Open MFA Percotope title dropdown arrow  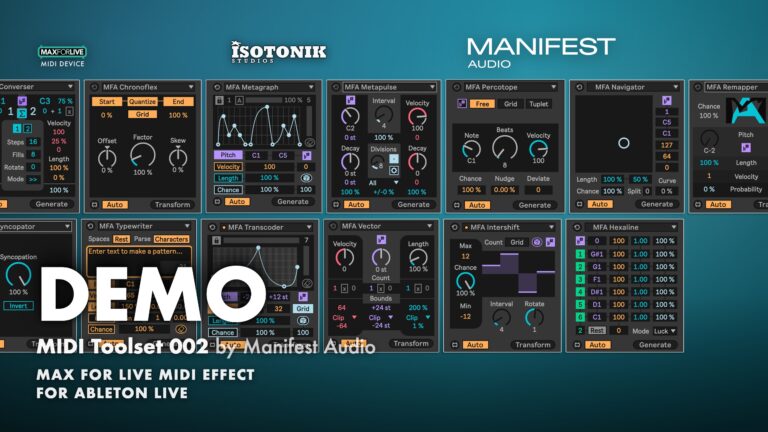(553, 87)
